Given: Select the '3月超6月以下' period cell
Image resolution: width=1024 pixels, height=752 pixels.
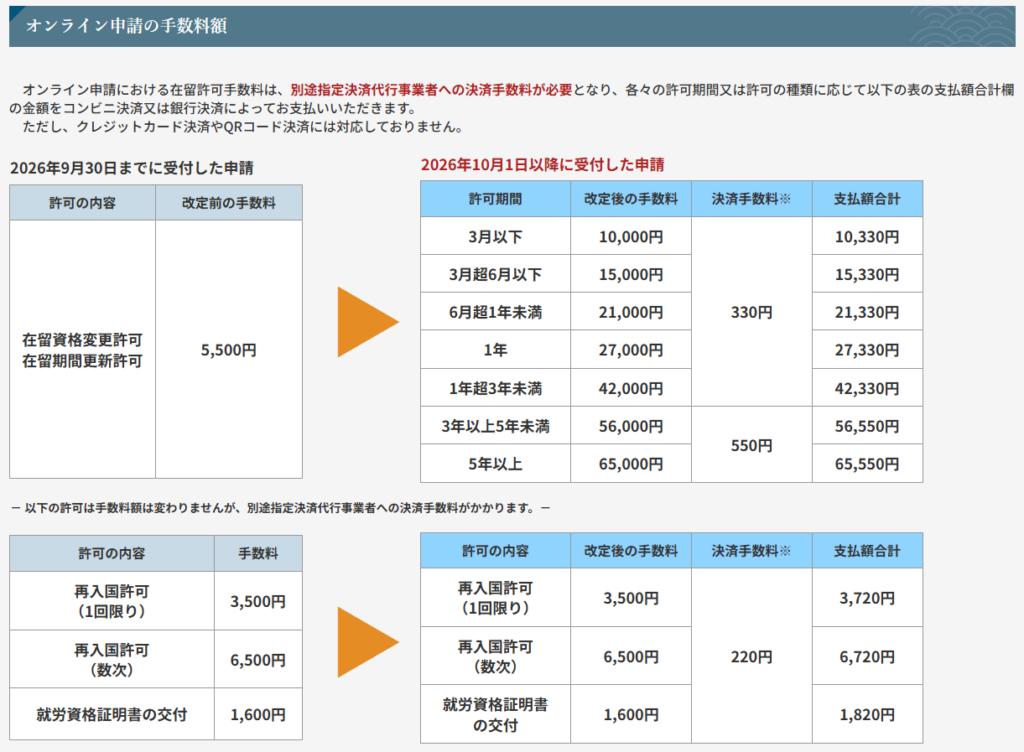Looking at the screenshot, I should (x=495, y=274).
